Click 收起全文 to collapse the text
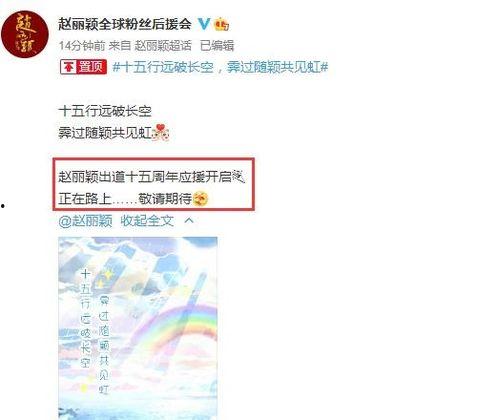Image resolution: width=499 pixels, height=420 pixels. tap(147, 221)
